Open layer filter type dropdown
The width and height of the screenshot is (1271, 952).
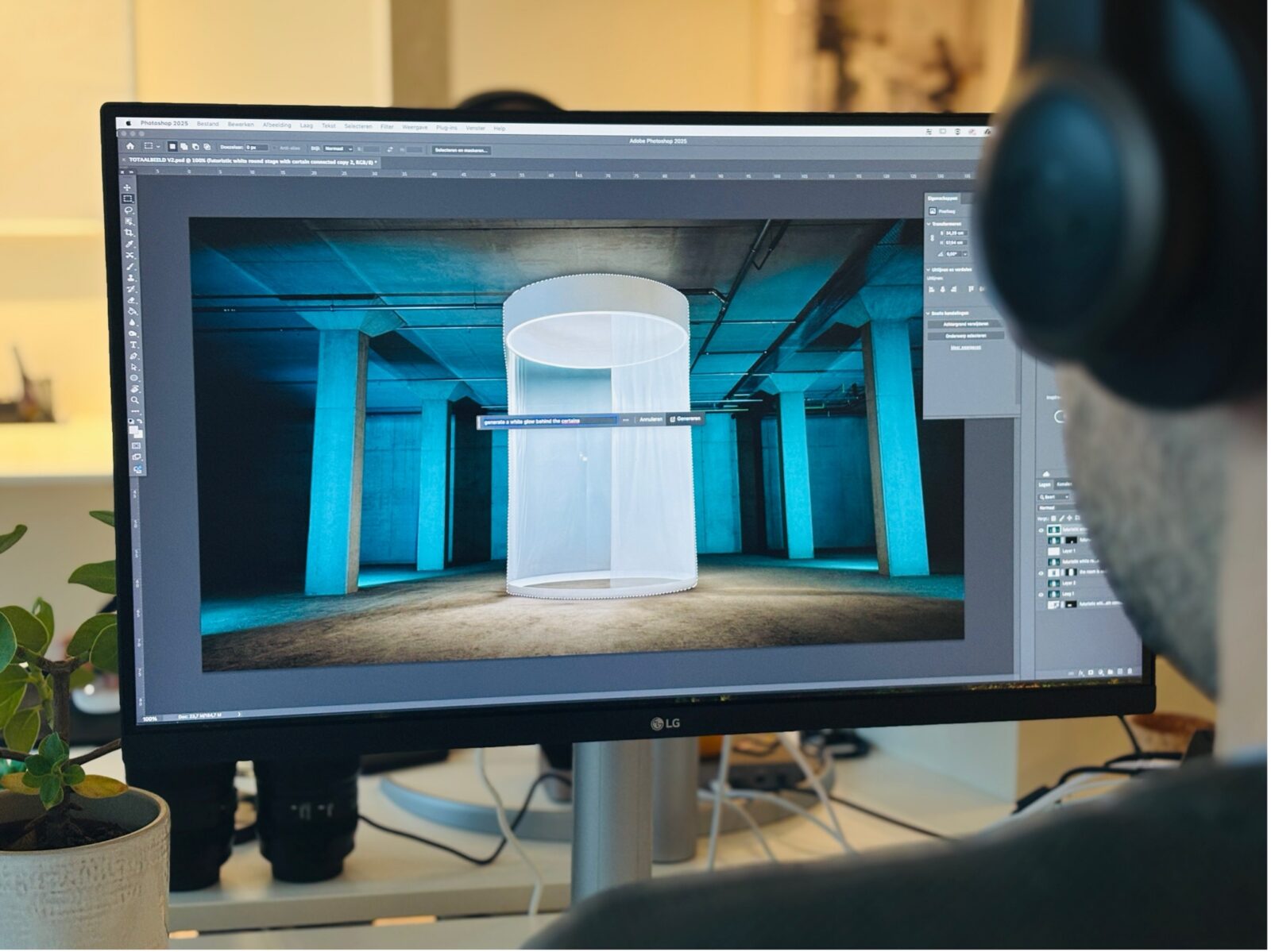click(x=1053, y=497)
